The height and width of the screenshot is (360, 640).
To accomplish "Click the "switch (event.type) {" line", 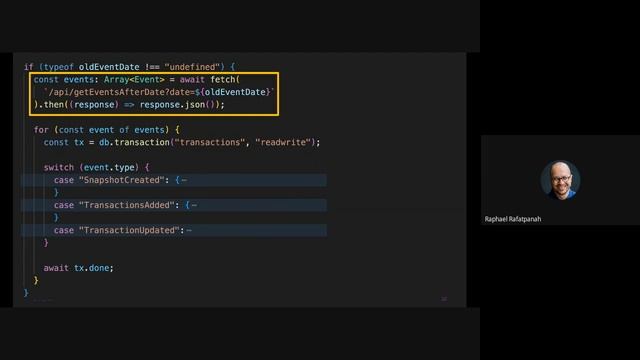I will [x=97, y=167].
